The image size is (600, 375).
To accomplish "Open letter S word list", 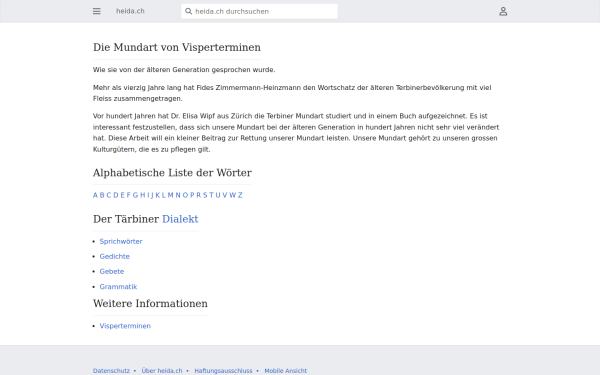I will click(x=205, y=195).
